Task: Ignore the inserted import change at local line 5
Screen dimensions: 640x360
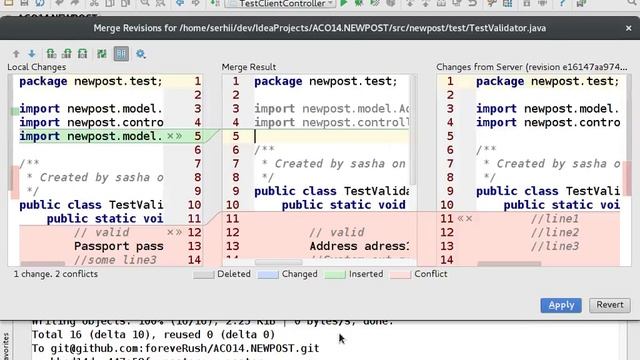Action: [x=170, y=136]
